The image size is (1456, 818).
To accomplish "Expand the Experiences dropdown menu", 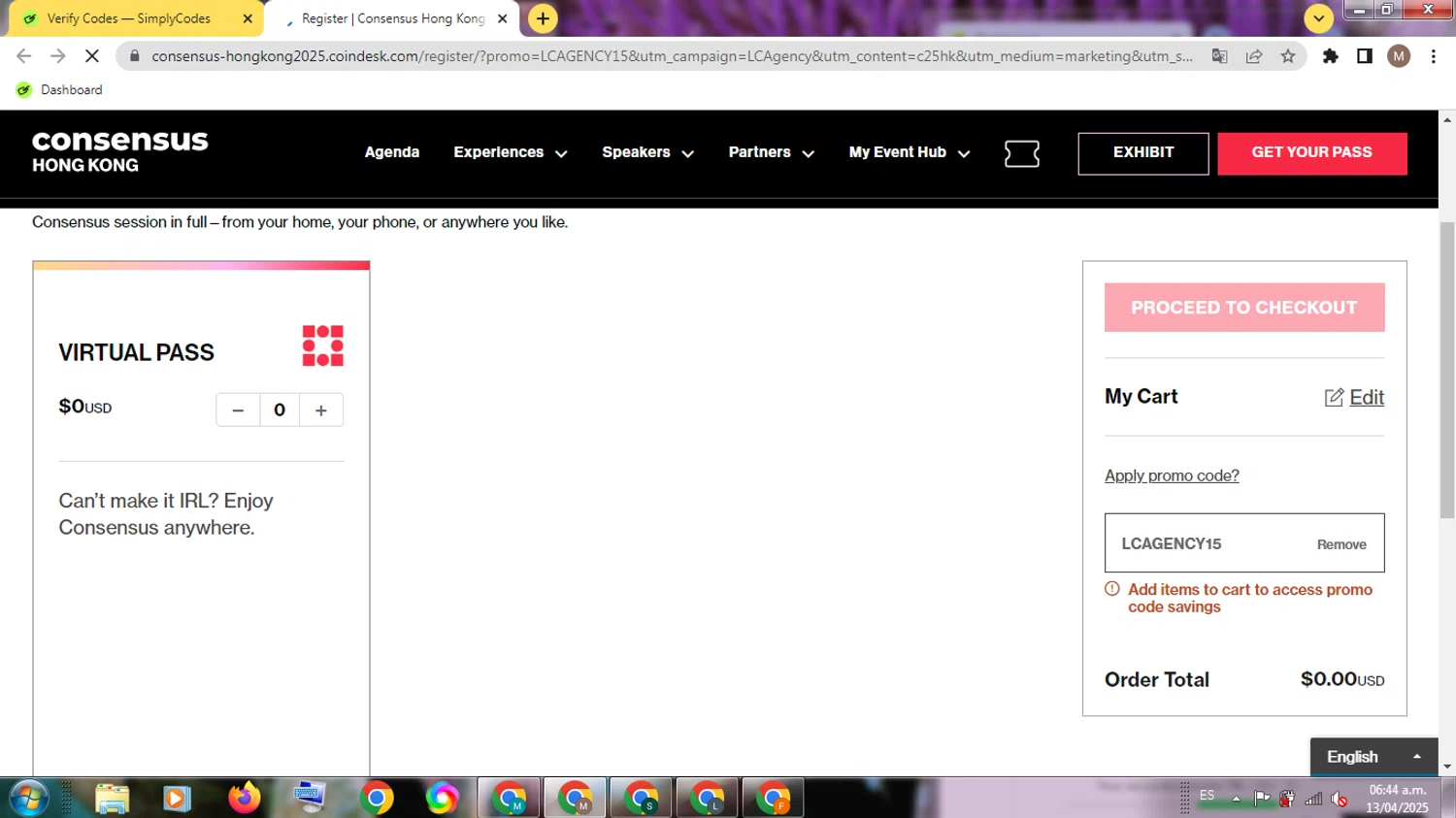I will pos(511,152).
